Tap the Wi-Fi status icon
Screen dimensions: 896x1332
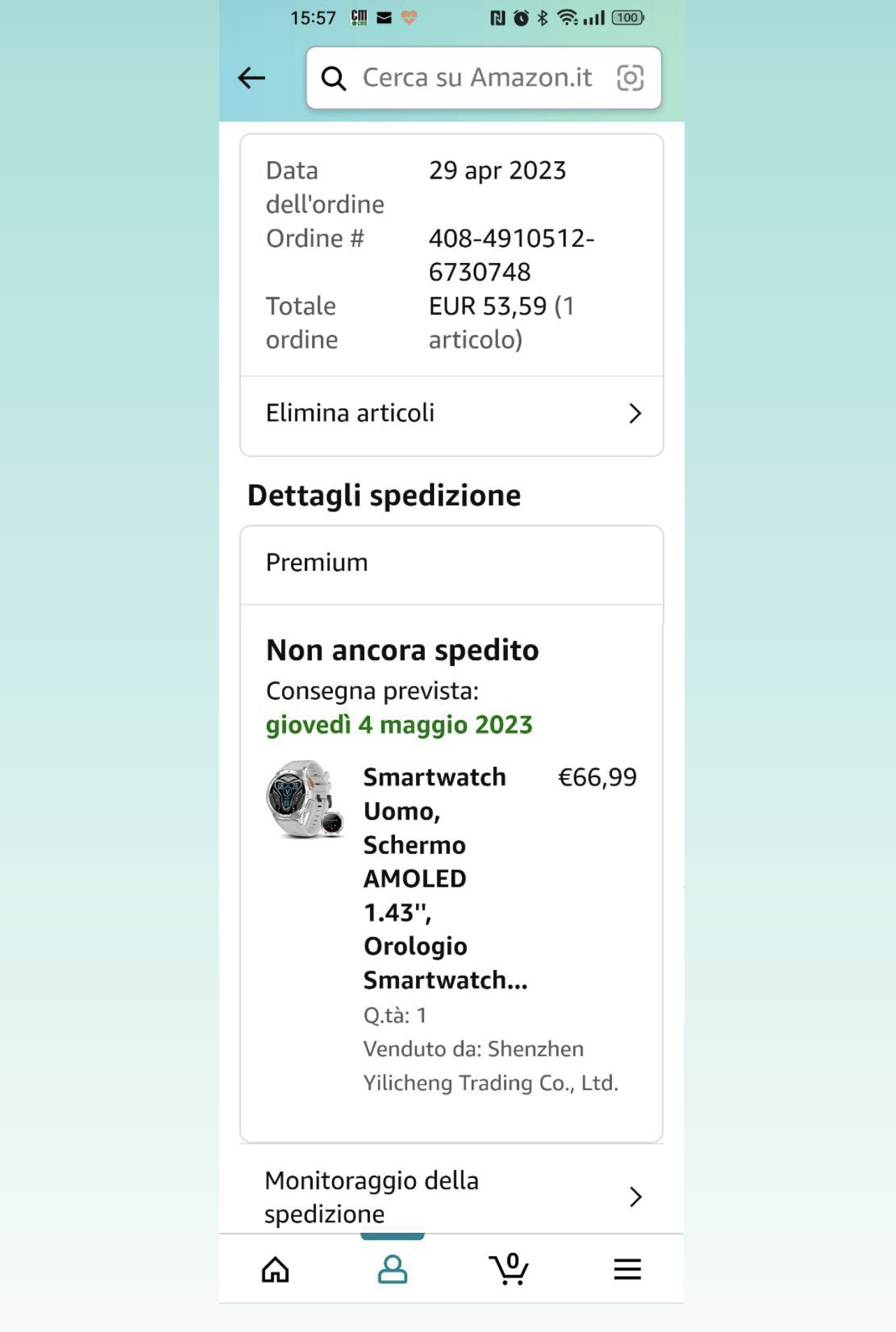tap(567, 18)
